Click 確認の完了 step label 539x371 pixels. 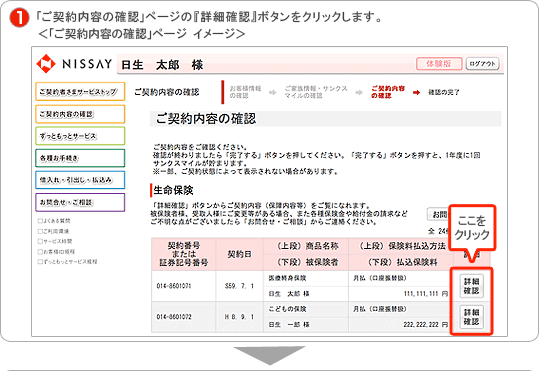444,92
